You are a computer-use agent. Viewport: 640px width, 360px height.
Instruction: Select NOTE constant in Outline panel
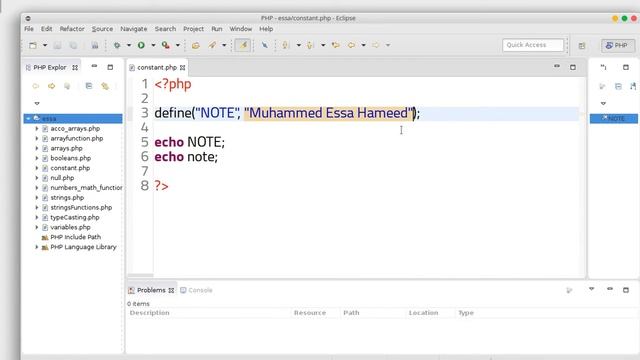(614, 119)
